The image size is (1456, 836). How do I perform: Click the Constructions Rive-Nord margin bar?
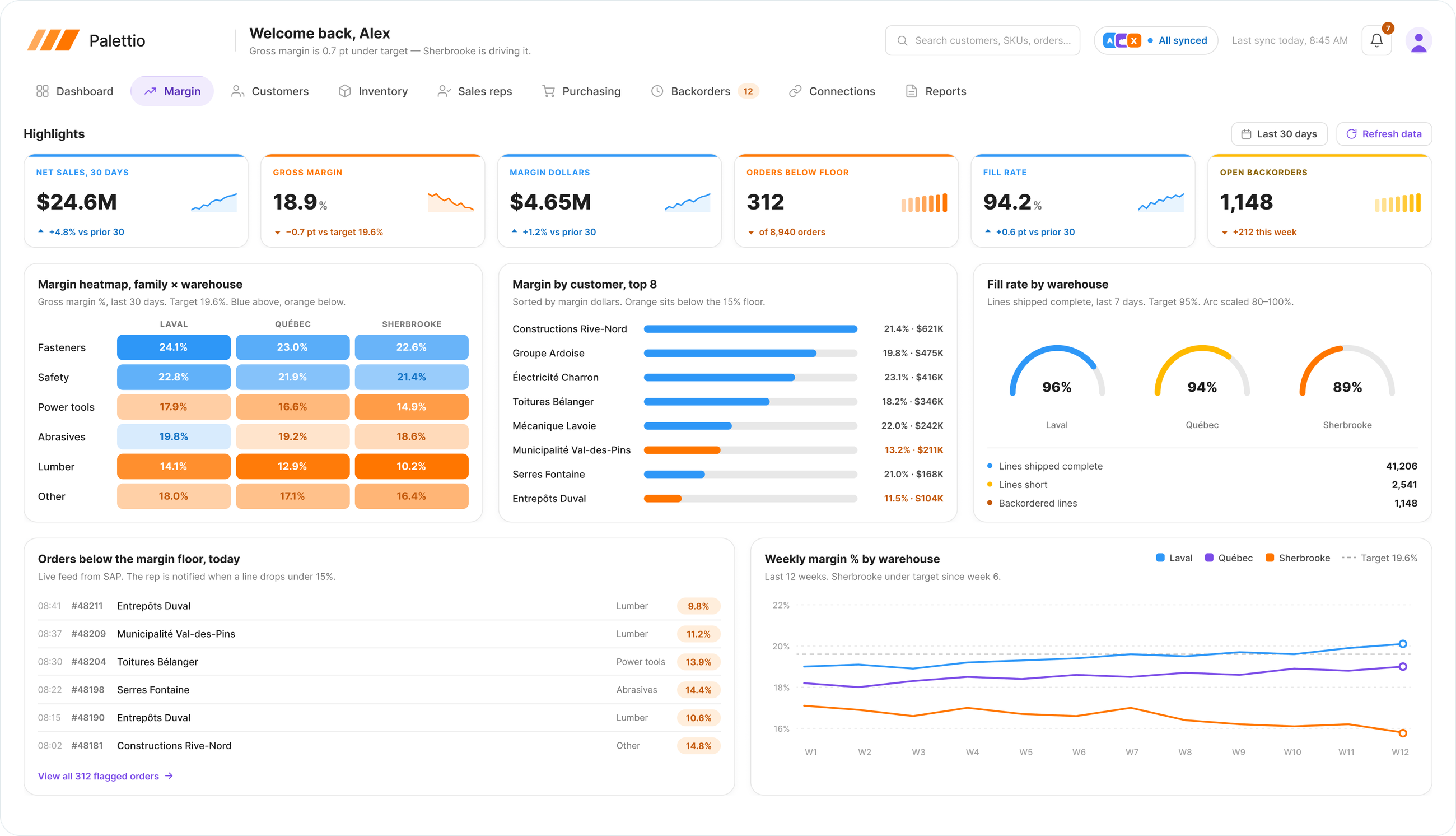[750, 328]
